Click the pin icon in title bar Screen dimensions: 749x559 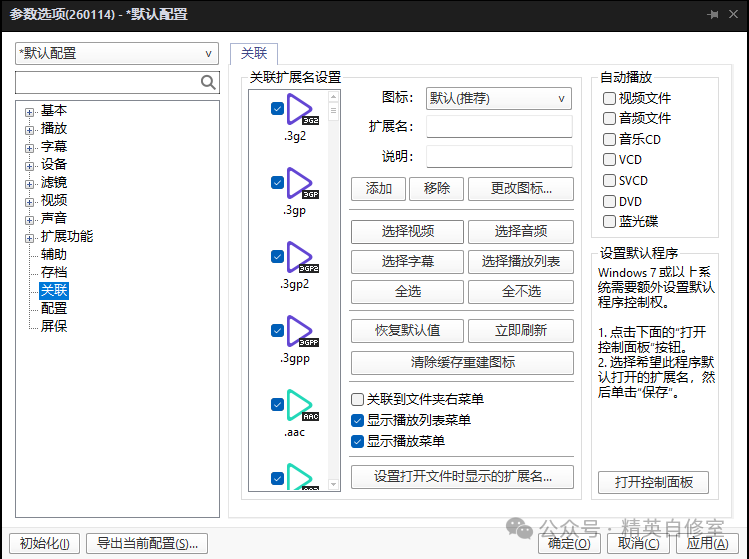tap(713, 14)
